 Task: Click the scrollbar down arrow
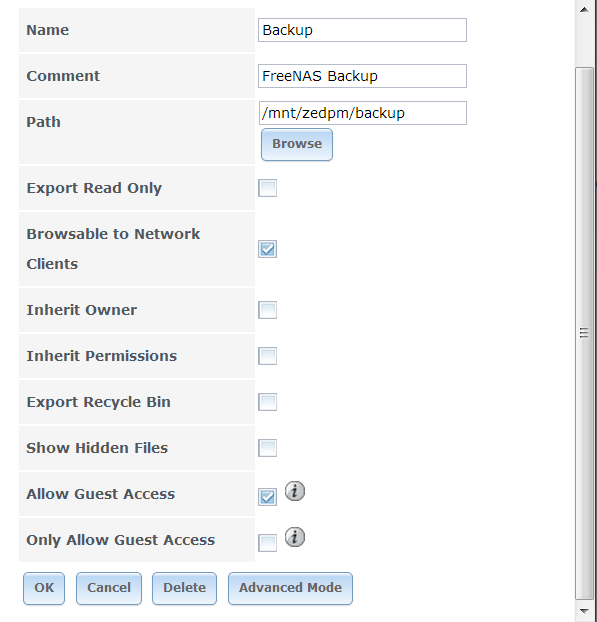tap(584, 611)
